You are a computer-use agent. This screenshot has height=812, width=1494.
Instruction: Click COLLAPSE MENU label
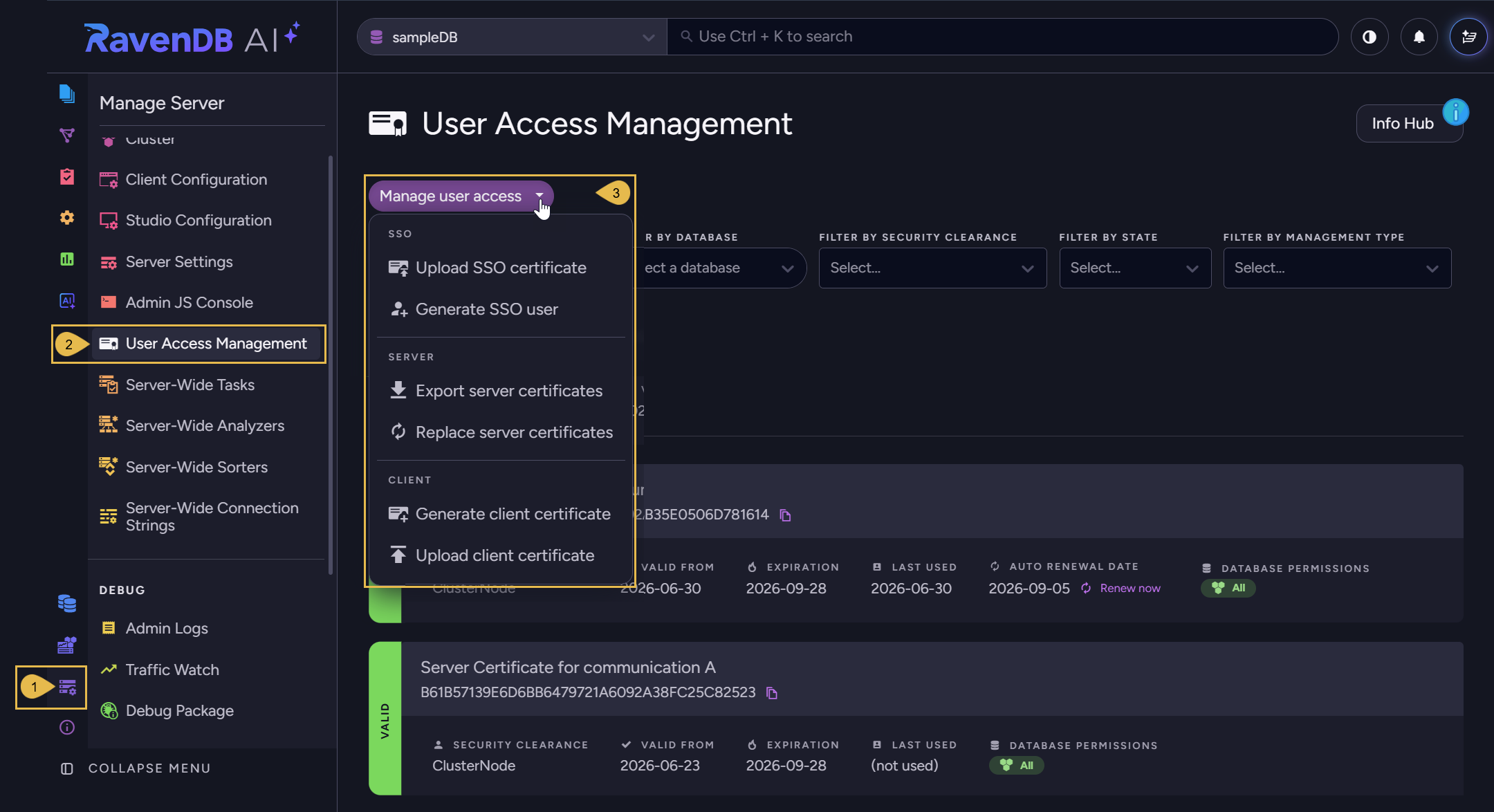pyautogui.click(x=149, y=768)
